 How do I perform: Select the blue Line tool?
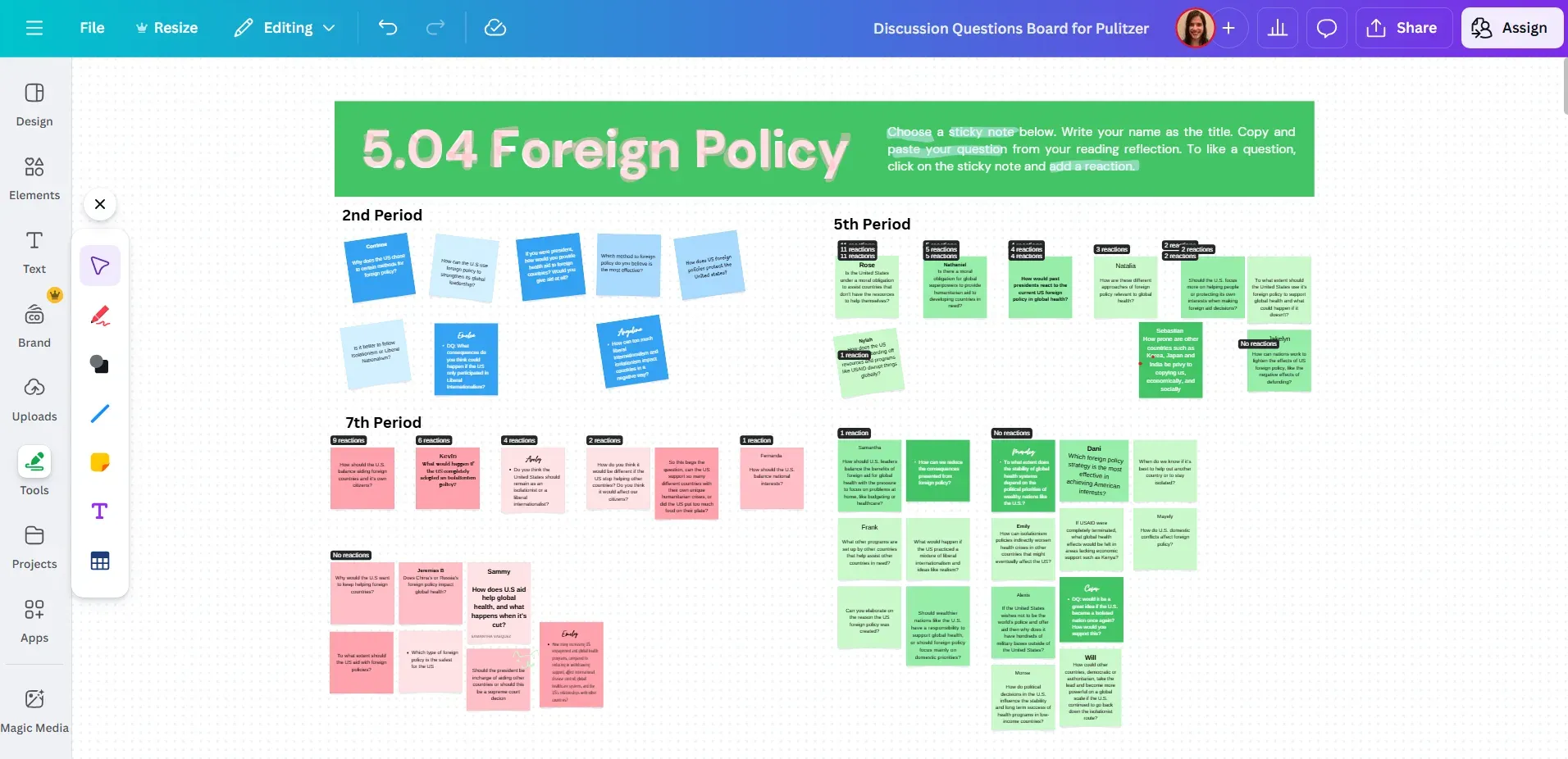(100, 413)
